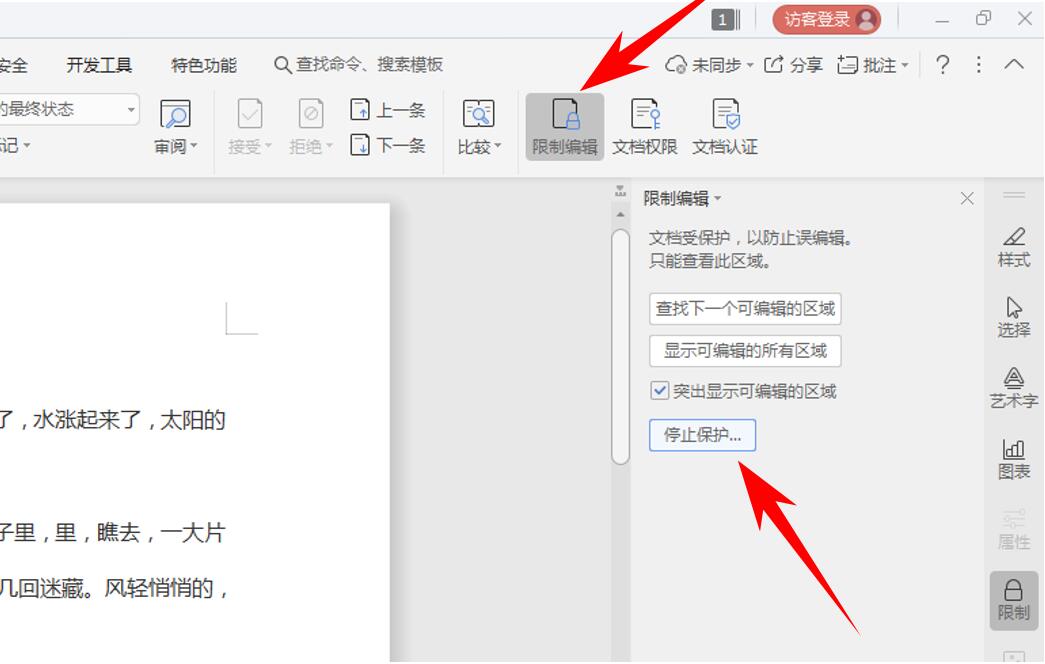Click the text 瞧去，一大片 in the document
This screenshot has height=664, width=1045.
[161, 533]
